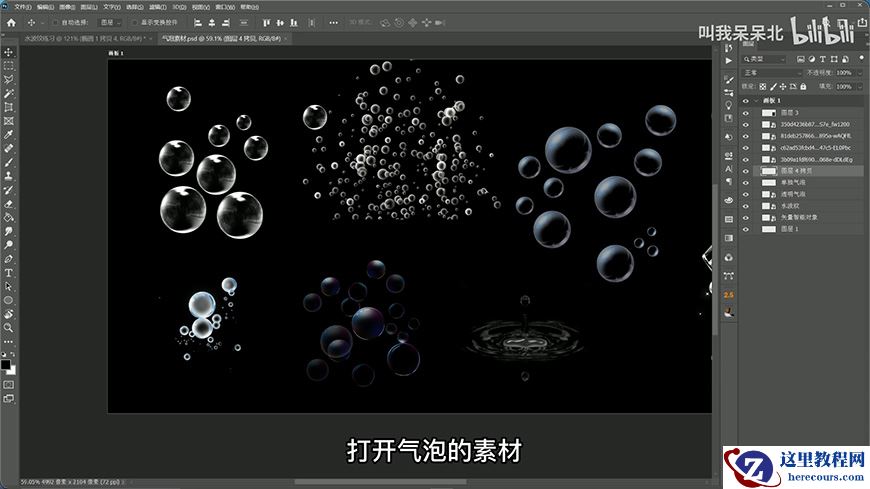Viewport: 870px width, 489px height.
Task: Open the layer filter 类型 dropdown
Action: [x=763, y=59]
